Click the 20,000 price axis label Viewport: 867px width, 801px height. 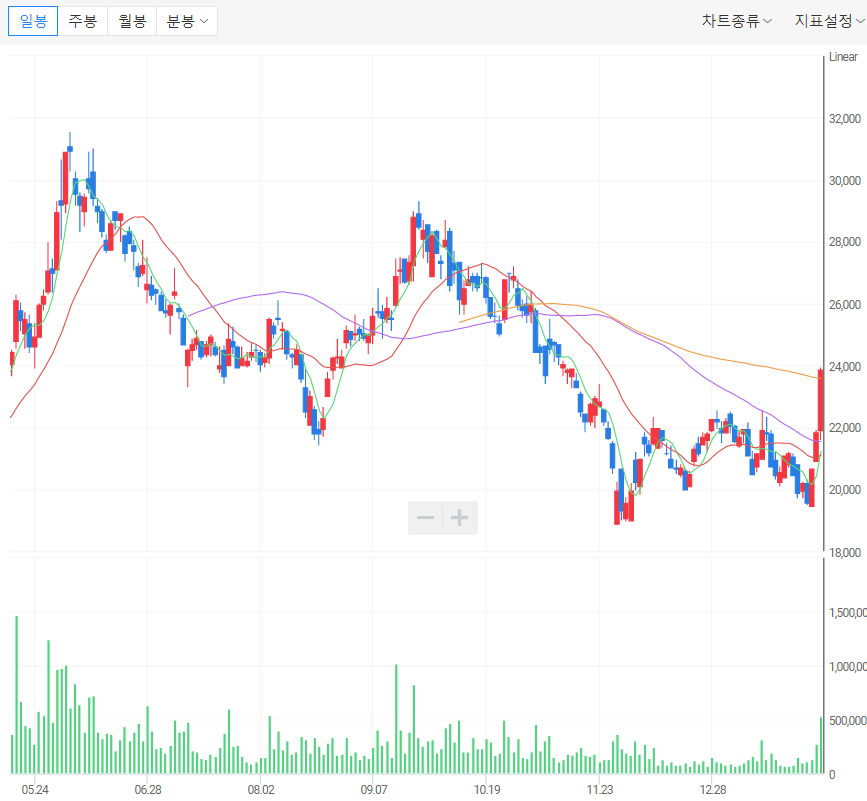845,490
